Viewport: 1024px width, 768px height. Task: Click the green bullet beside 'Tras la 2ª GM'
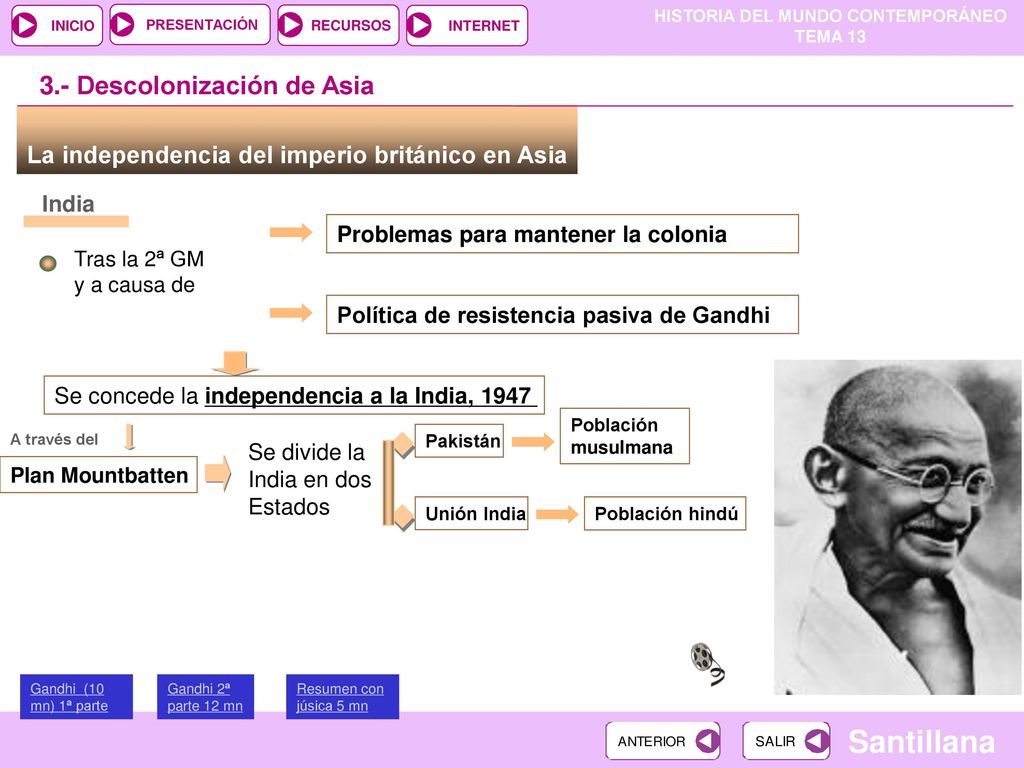[48, 263]
